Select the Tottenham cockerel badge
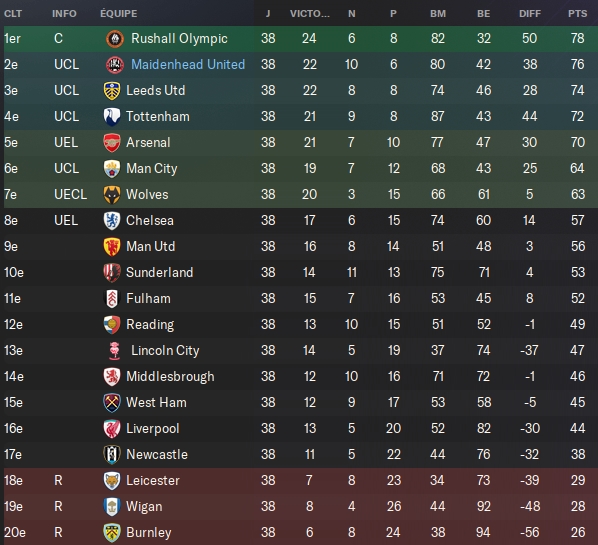The height and width of the screenshot is (545, 598). (x=112, y=117)
